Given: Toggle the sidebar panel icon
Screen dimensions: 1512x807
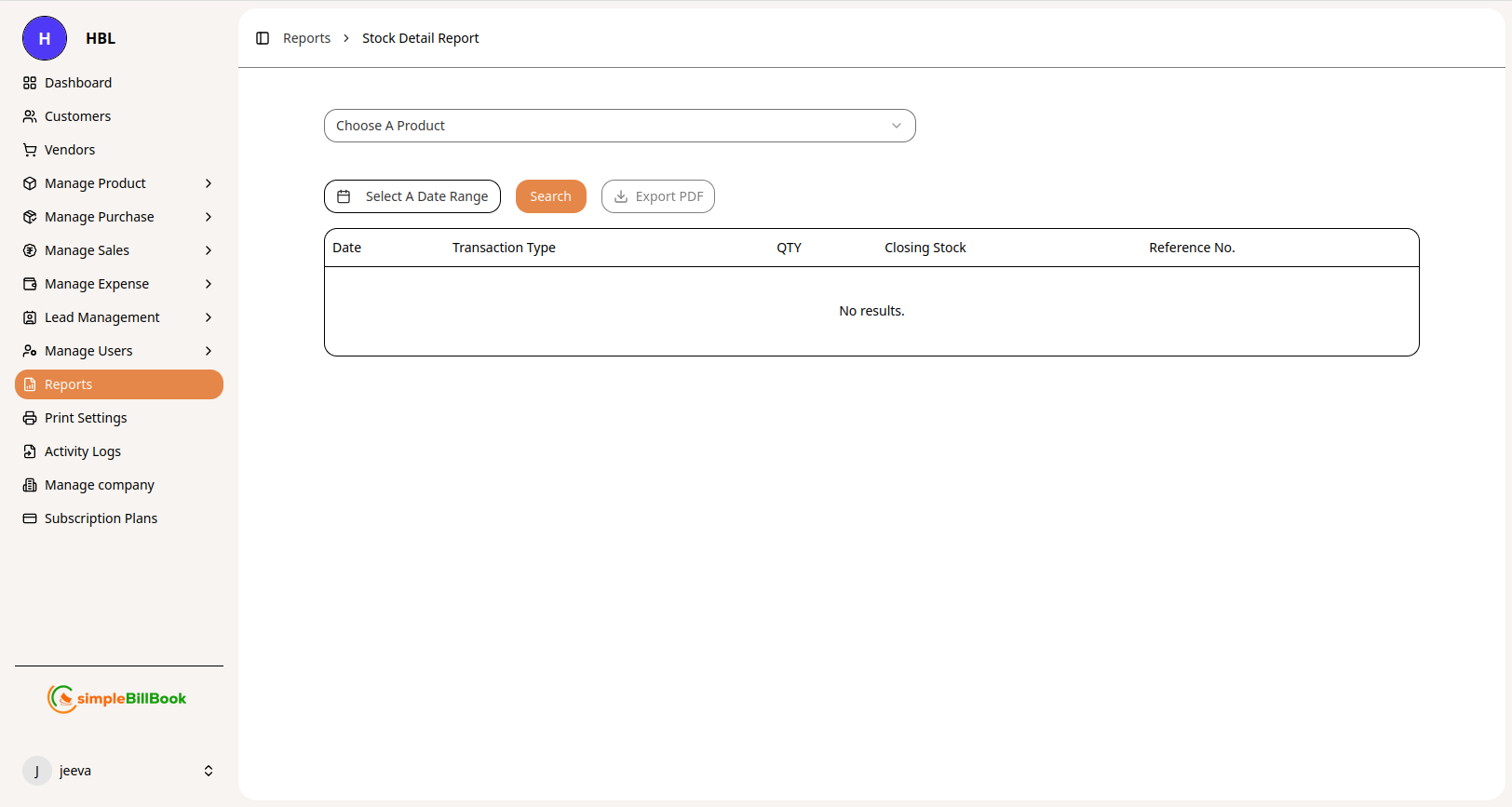Looking at the screenshot, I should 263,38.
